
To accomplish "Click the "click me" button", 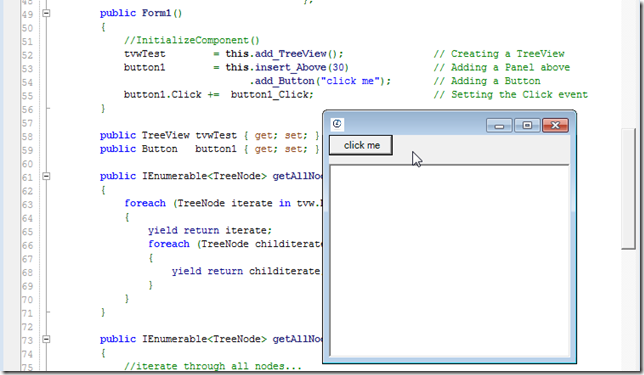I will click(361, 145).
